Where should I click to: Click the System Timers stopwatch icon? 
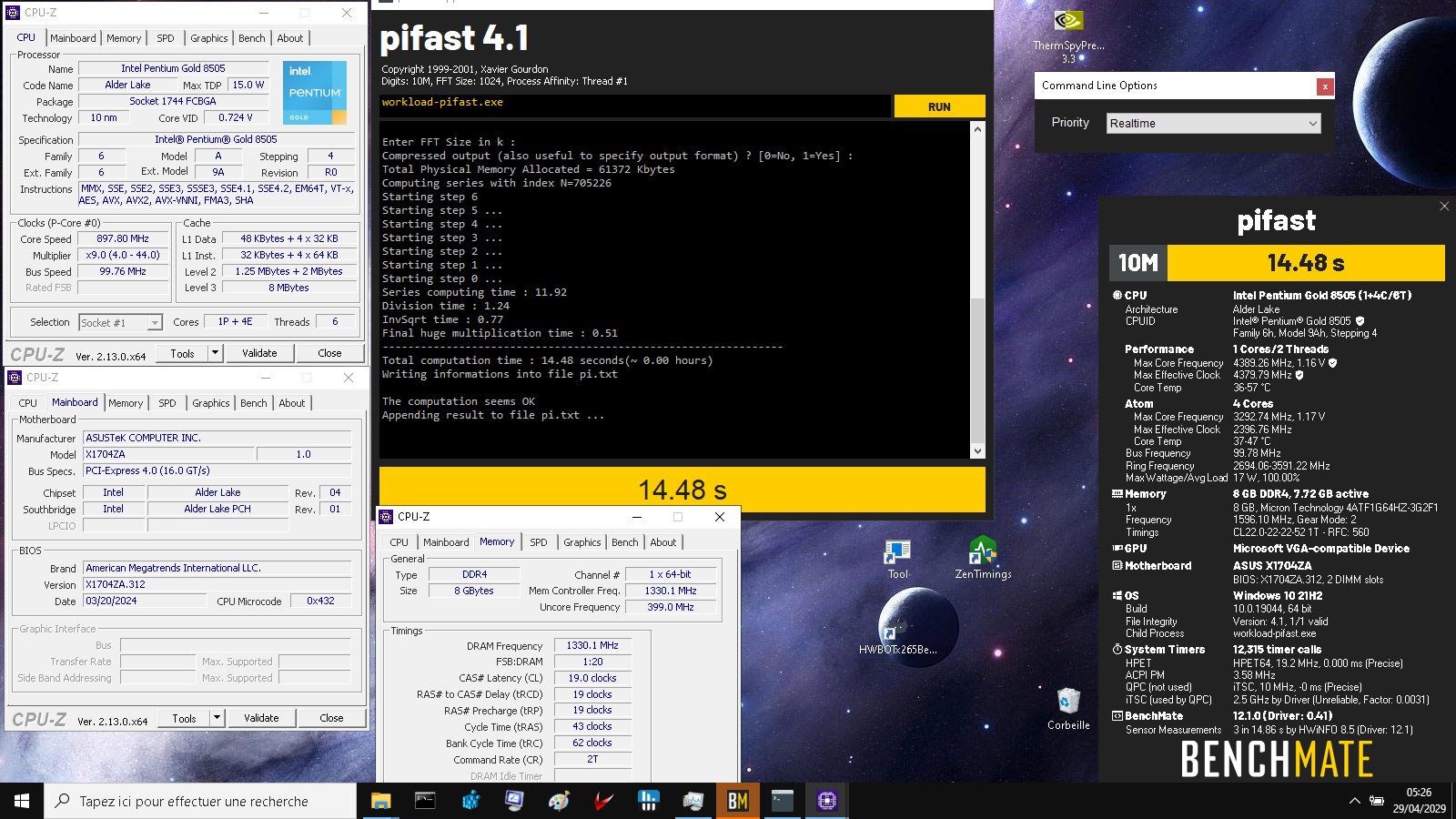click(1117, 650)
